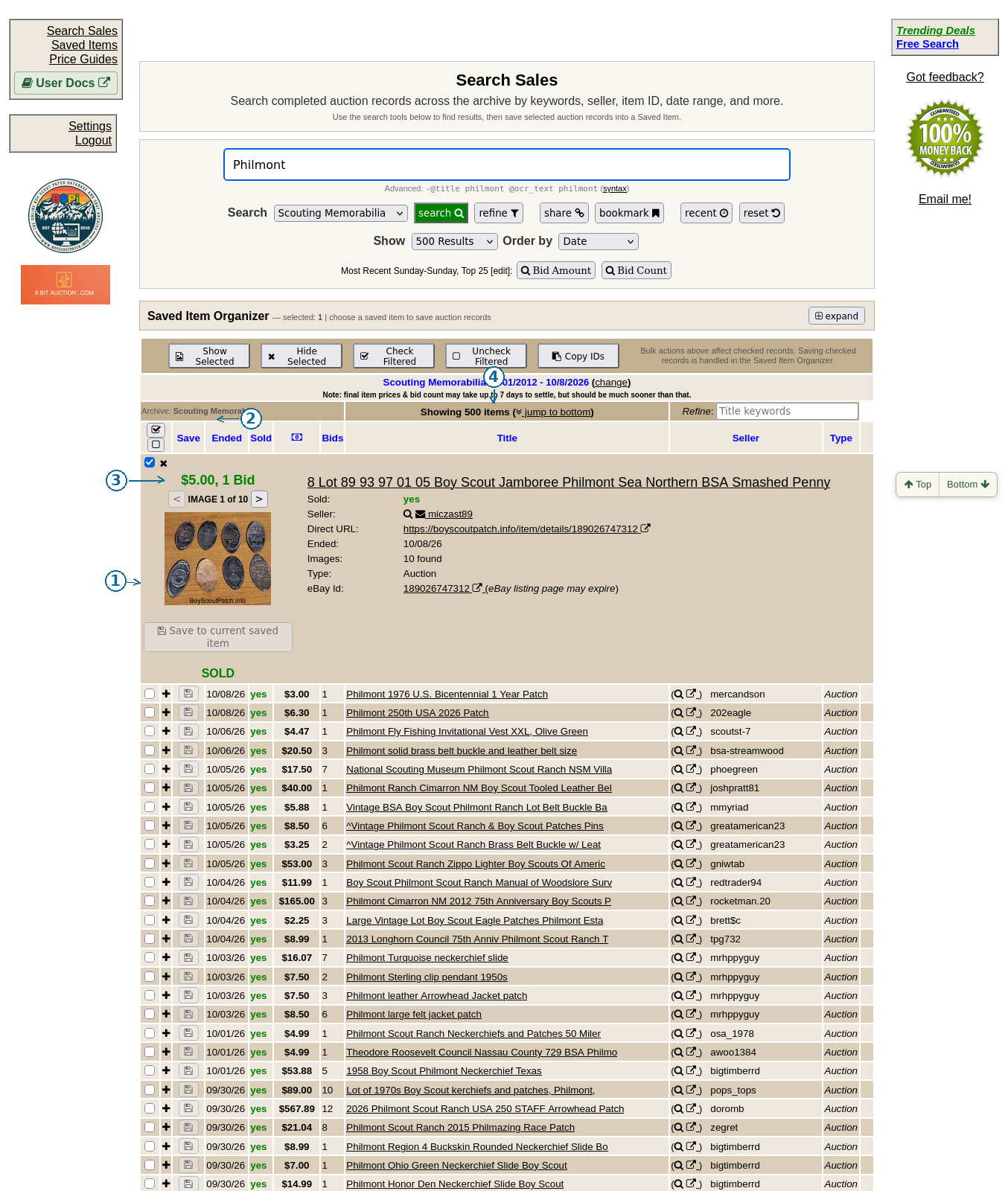Expand Philmont Sterling clip pendant row
This screenshot has height=1191, width=1008.
pos(166,977)
